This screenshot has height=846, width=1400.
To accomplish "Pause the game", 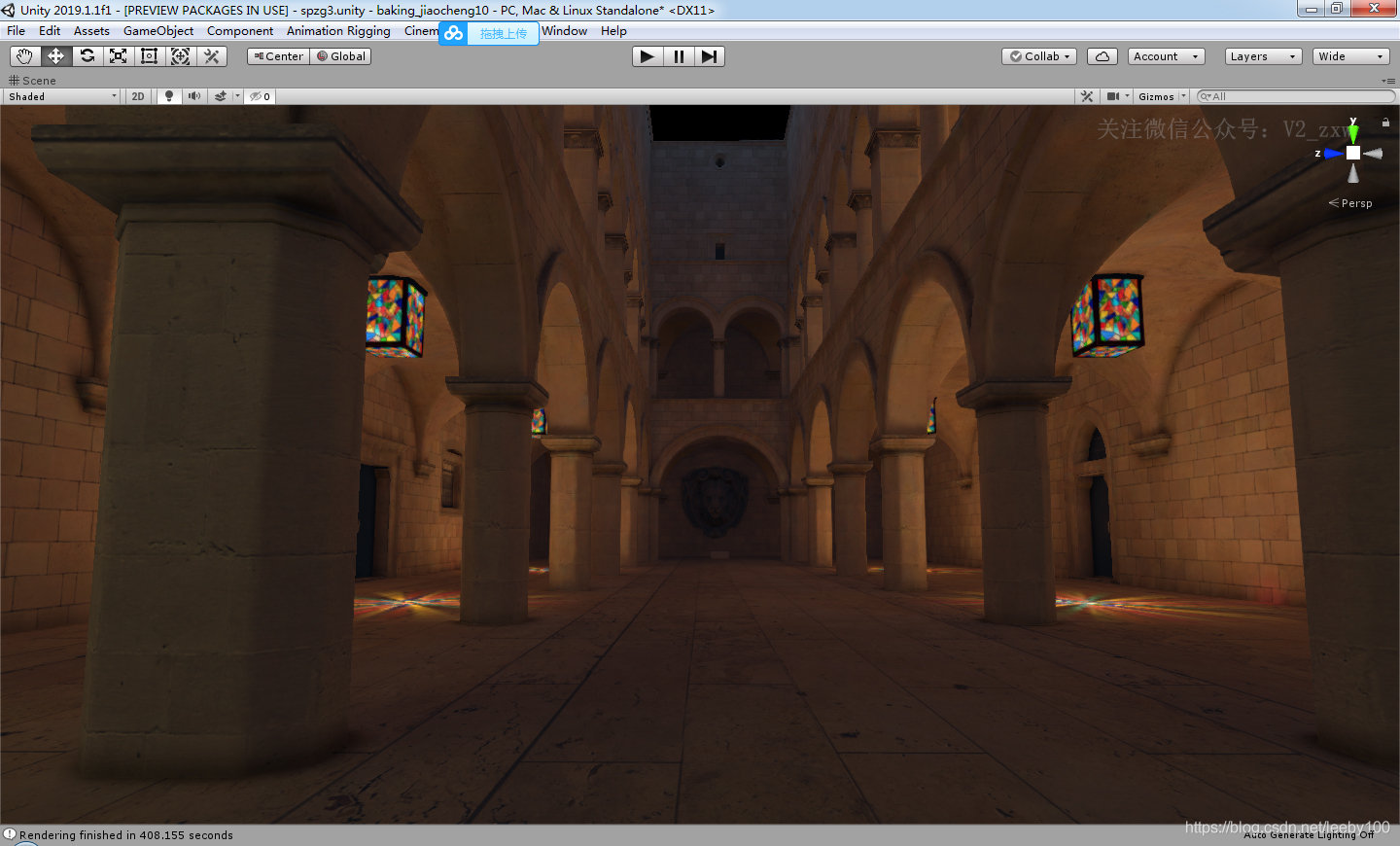I will (679, 56).
